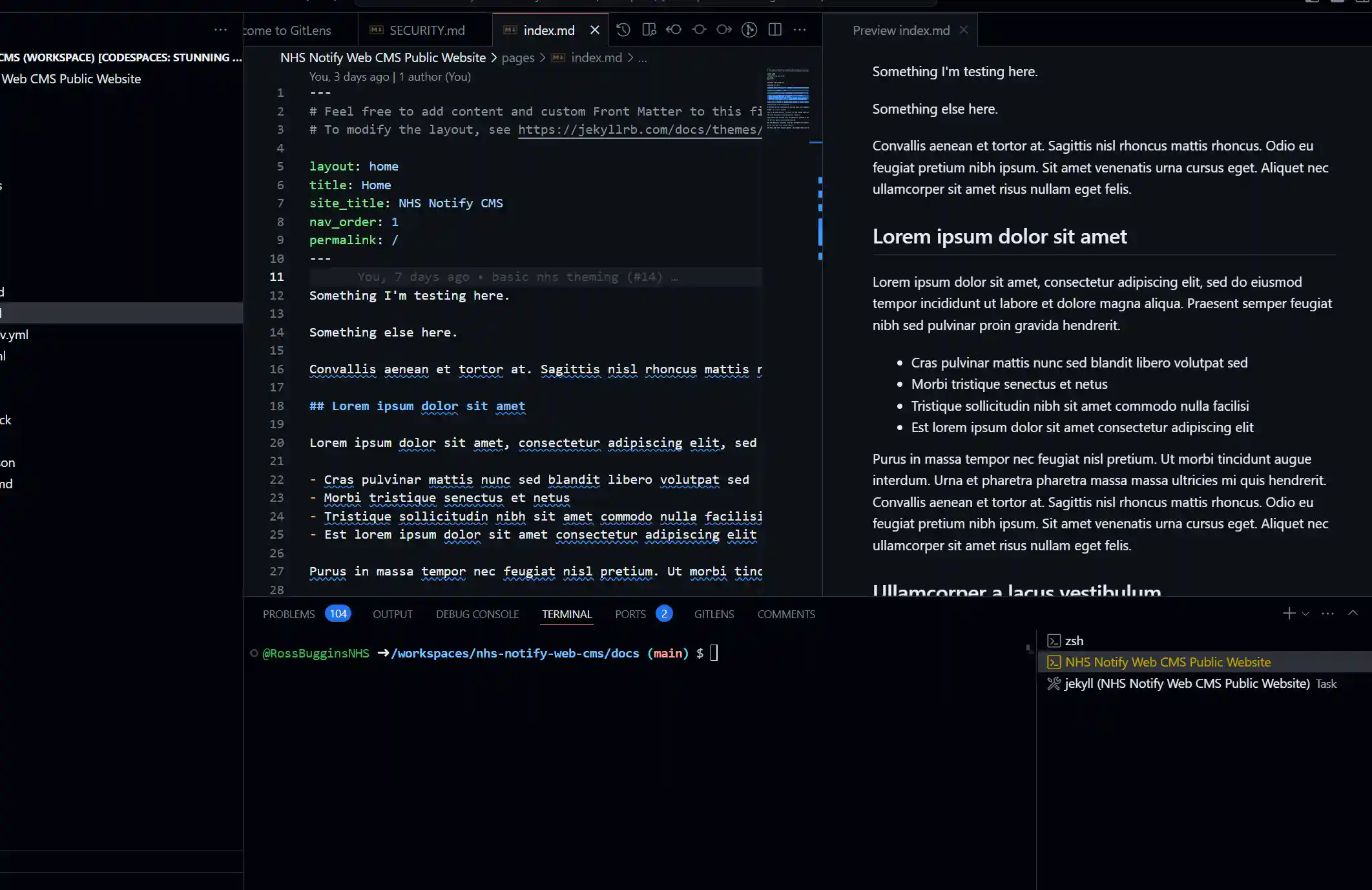Open file history with the timeline icon

[x=623, y=30]
